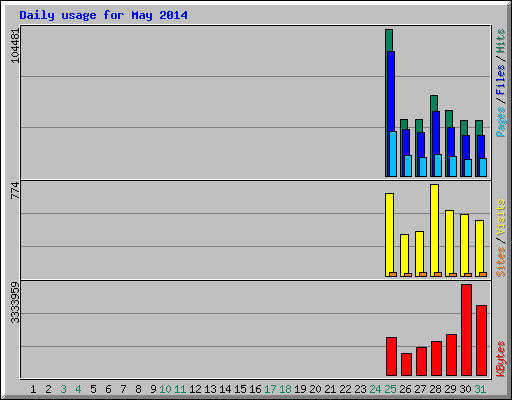Click the day 30 axis label
The width and height of the screenshot is (512, 400).
pyautogui.click(x=465, y=389)
